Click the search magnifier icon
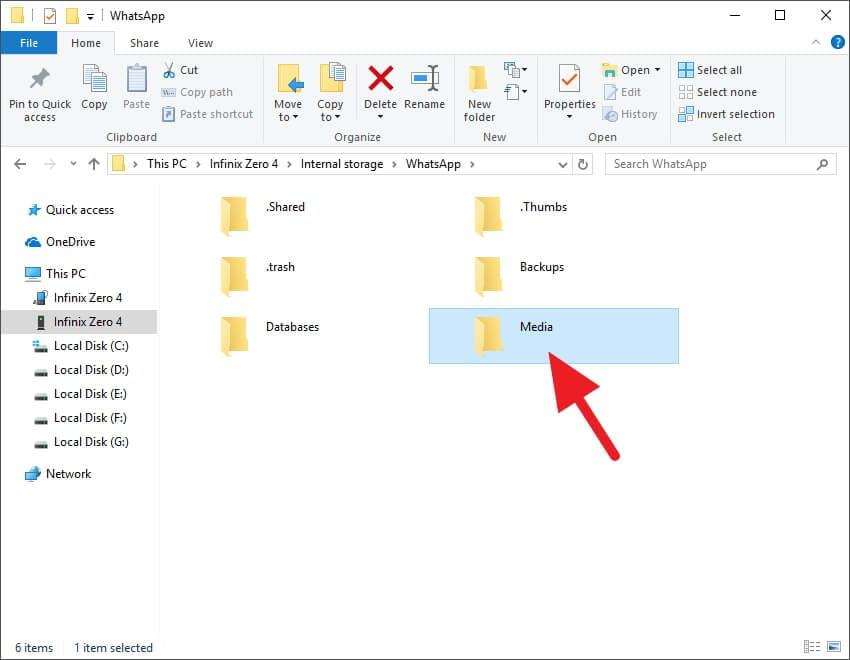This screenshot has width=850, height=660. pos(822,164)
